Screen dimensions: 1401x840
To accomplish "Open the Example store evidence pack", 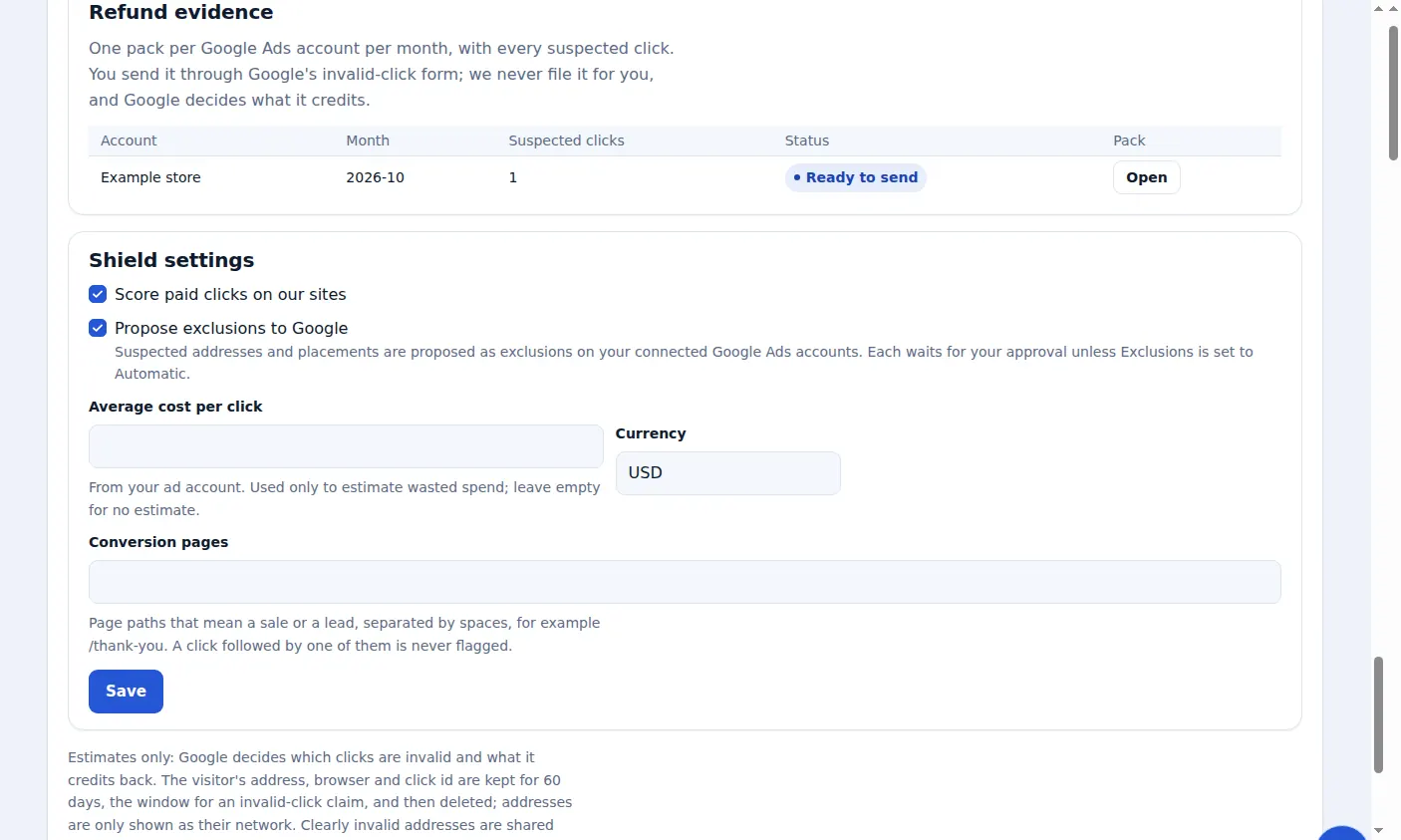I will coord(1146,177).
